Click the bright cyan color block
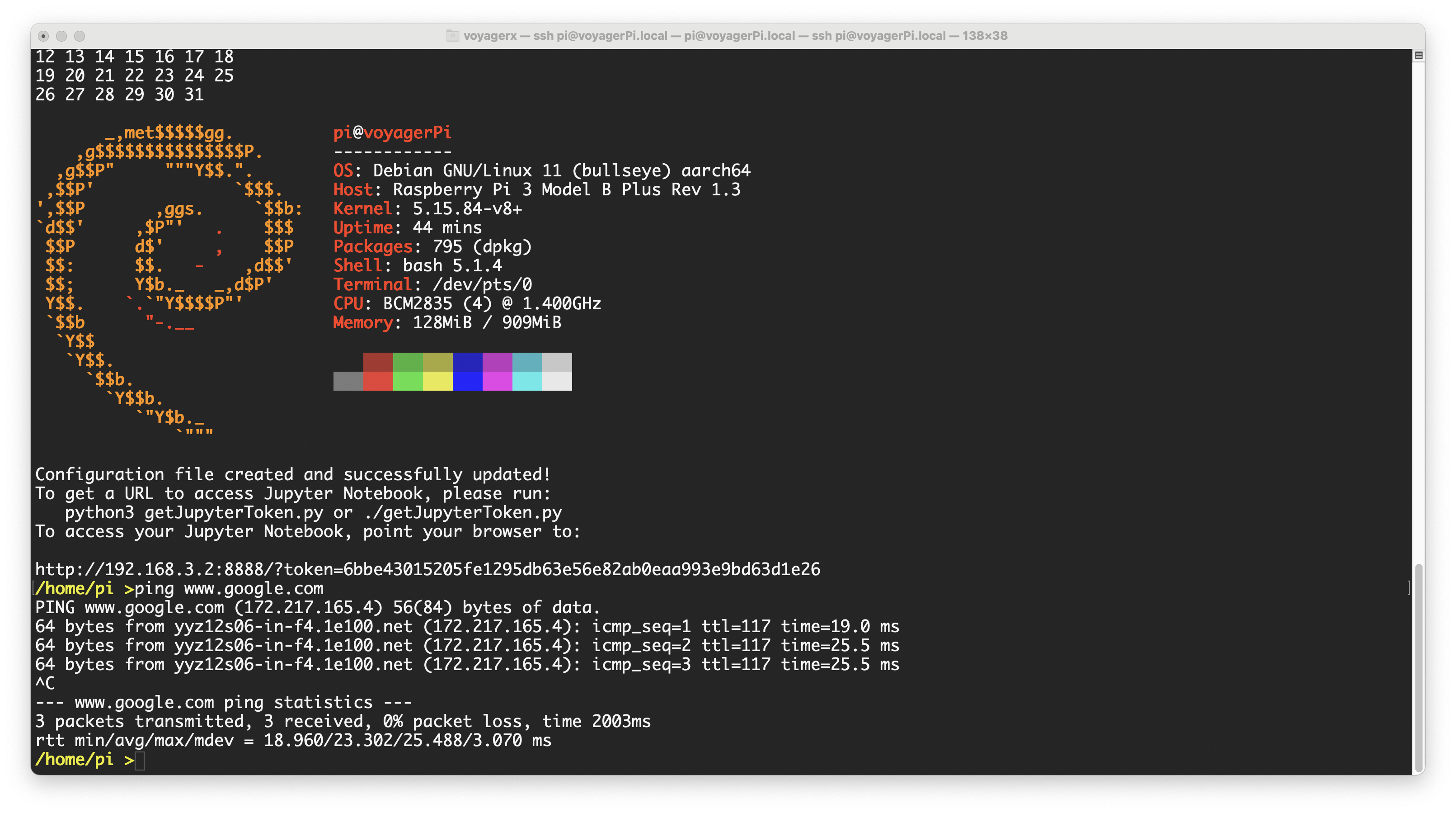This screenshot has height=813, width=1456. coord(527,381)
